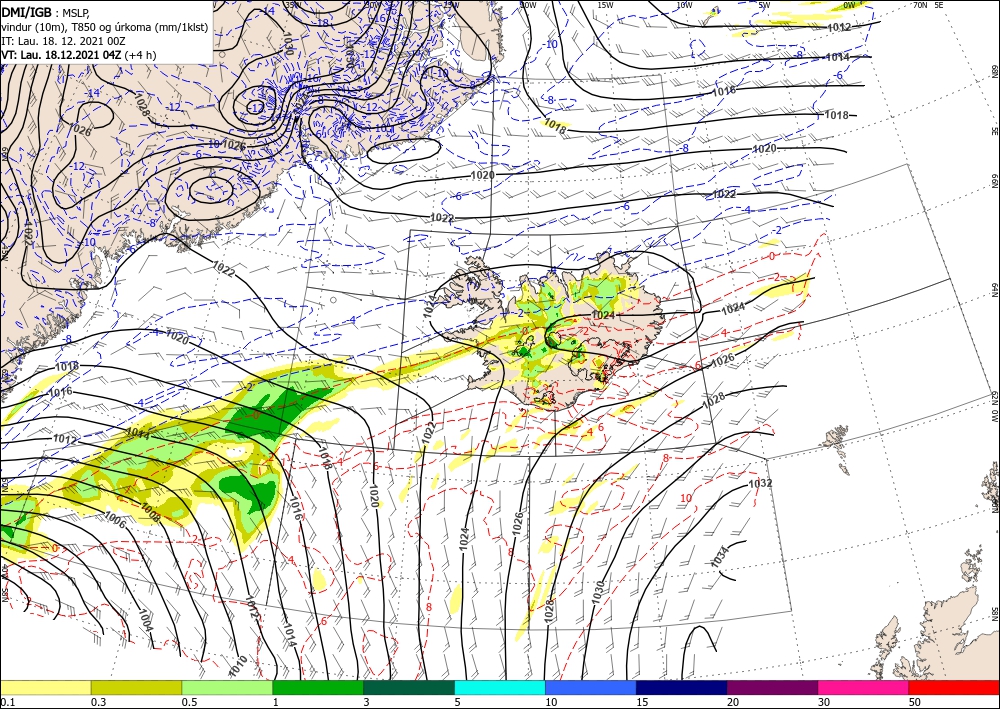Click the pink 30–50 legend swatch

click(864, 687)
